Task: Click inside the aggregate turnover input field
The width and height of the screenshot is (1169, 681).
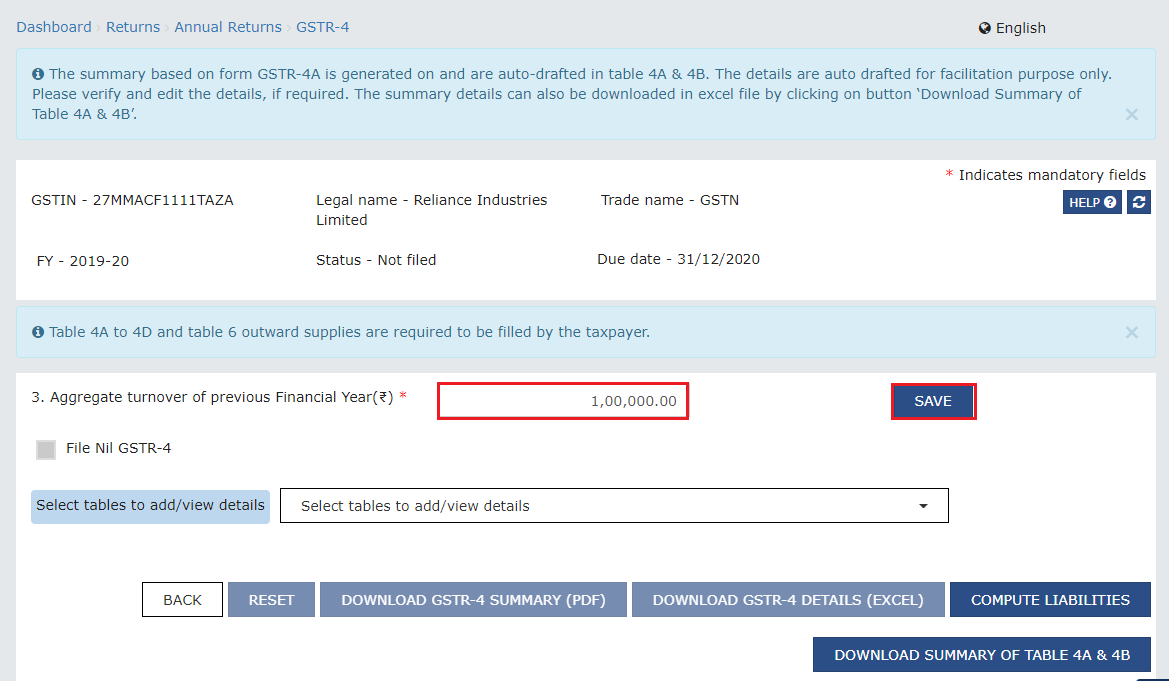Action: [x=562, y=400]
